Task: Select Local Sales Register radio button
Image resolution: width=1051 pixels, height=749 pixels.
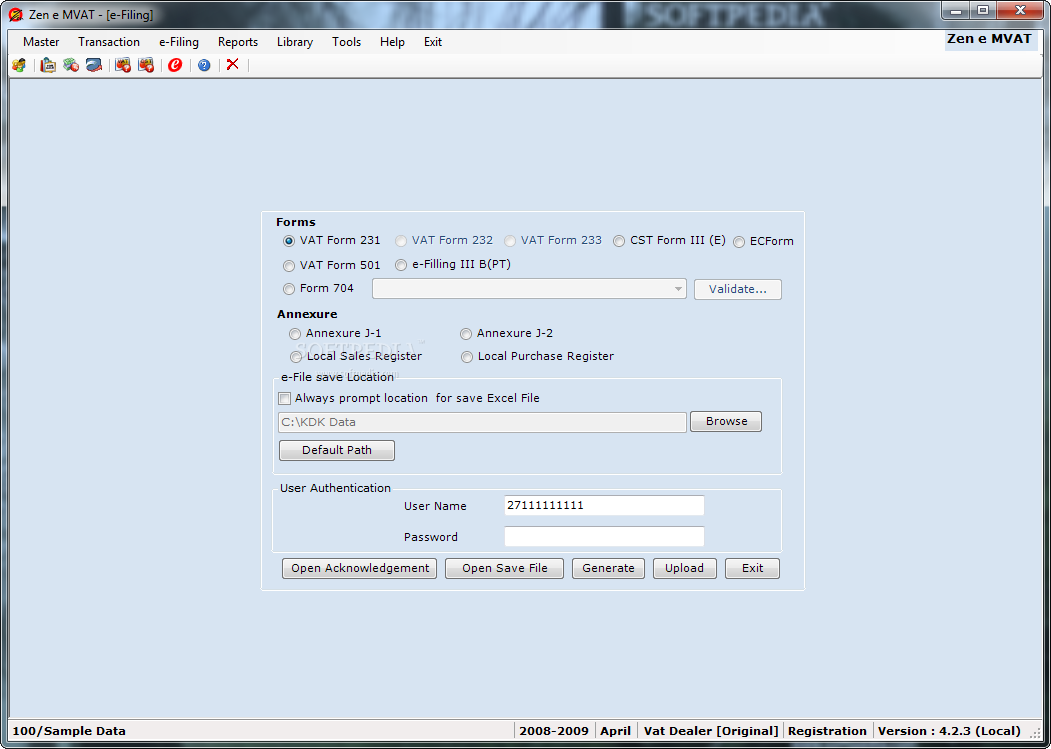Action: [x=296, y=357]
